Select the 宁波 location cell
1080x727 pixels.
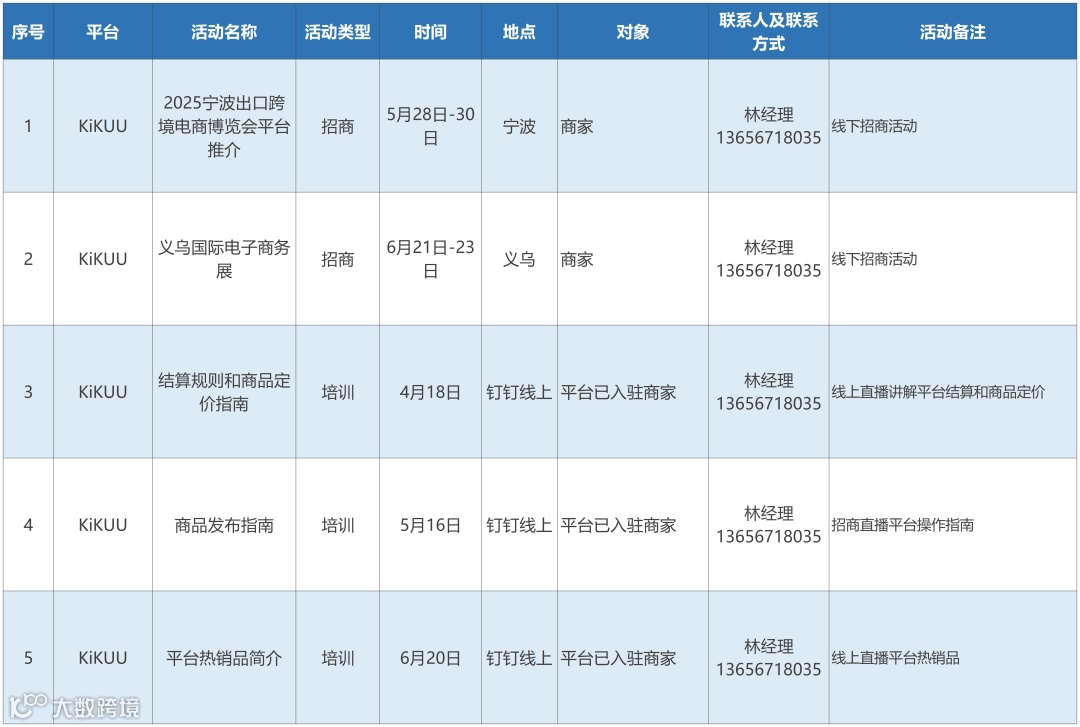[519, 126]
